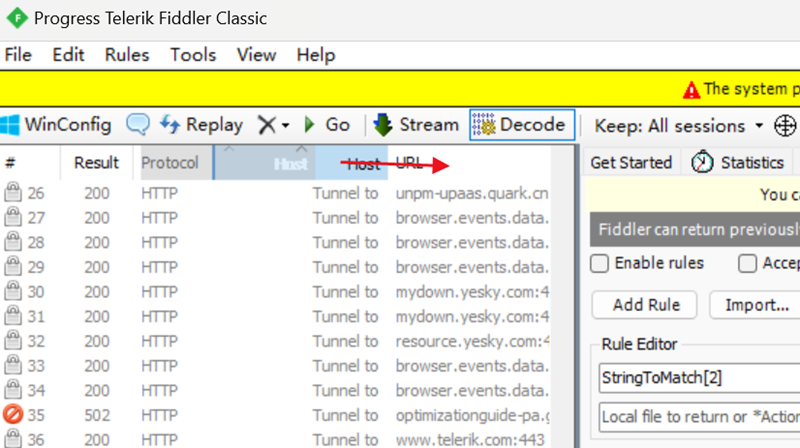Click the Go resume button

coord(327,125)
